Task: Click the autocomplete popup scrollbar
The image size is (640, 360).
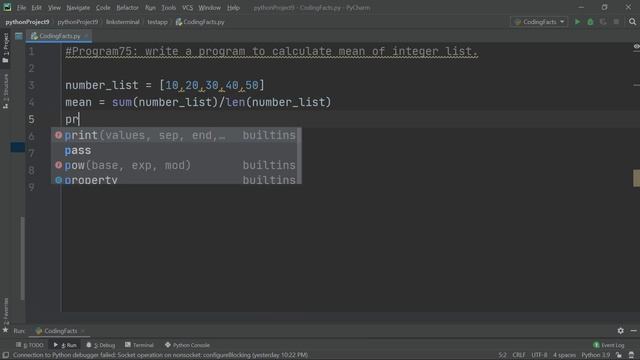Action: point(299,156)
